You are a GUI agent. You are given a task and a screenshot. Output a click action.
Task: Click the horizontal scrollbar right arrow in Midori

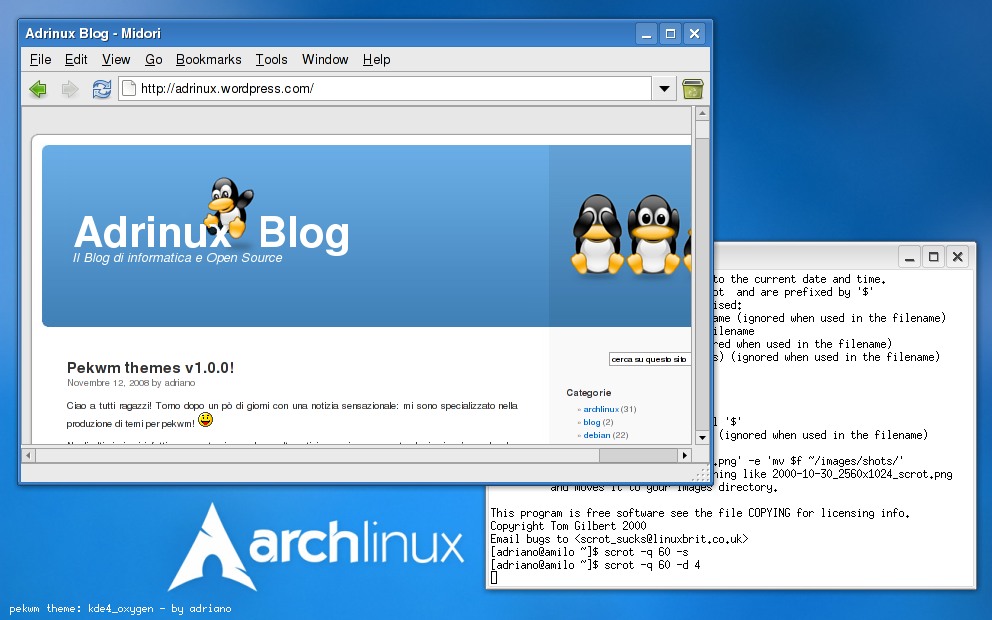click(x=685, y=455)
